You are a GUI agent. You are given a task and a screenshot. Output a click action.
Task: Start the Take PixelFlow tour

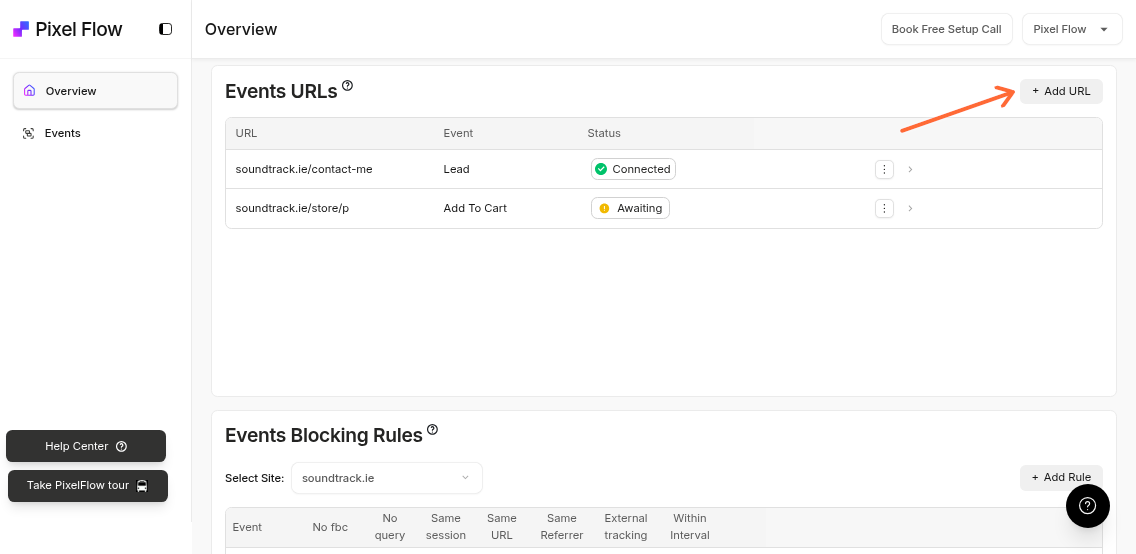coord(88,486)
